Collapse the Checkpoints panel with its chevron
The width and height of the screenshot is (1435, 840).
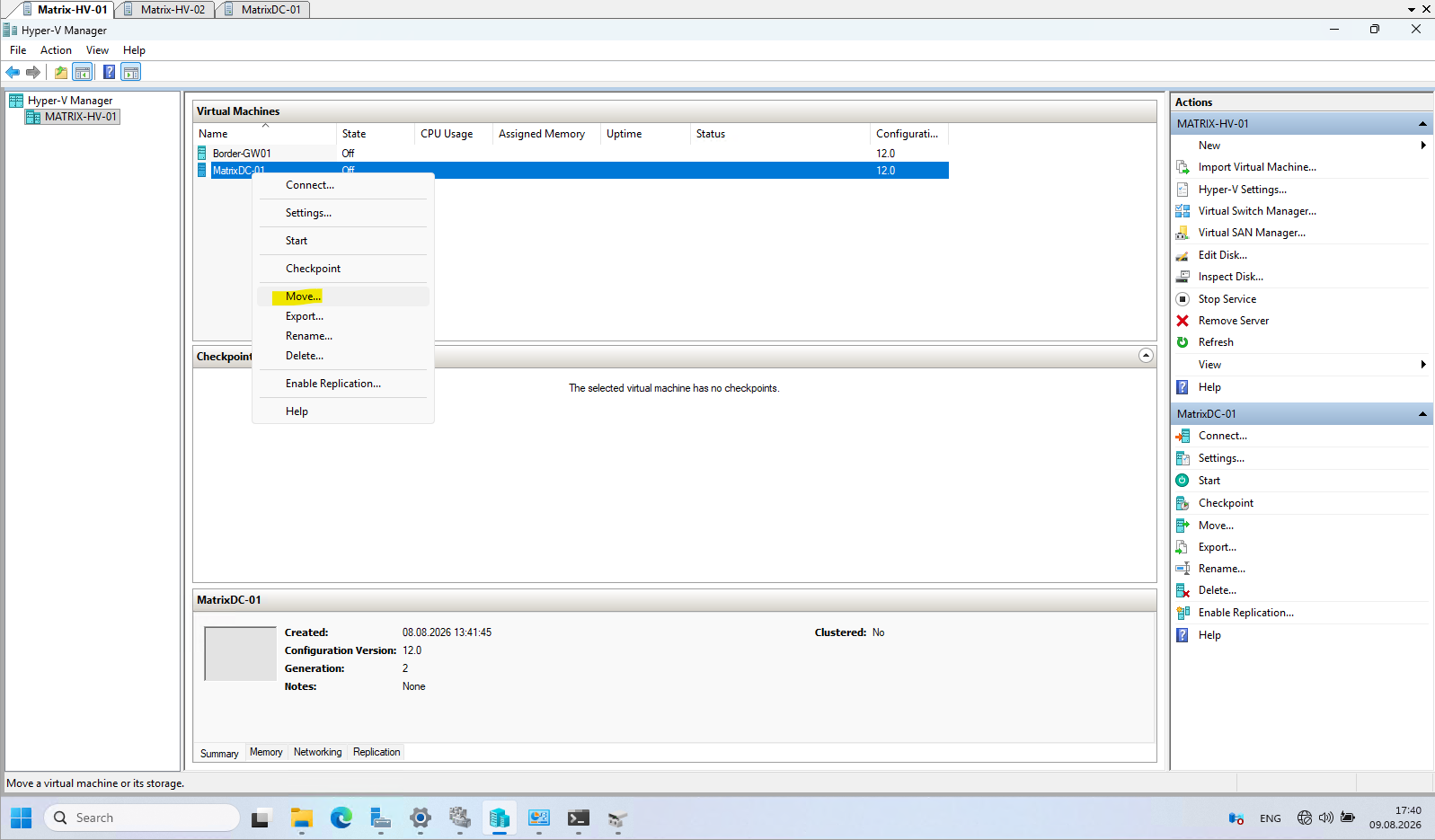[x=1146, y=356]
